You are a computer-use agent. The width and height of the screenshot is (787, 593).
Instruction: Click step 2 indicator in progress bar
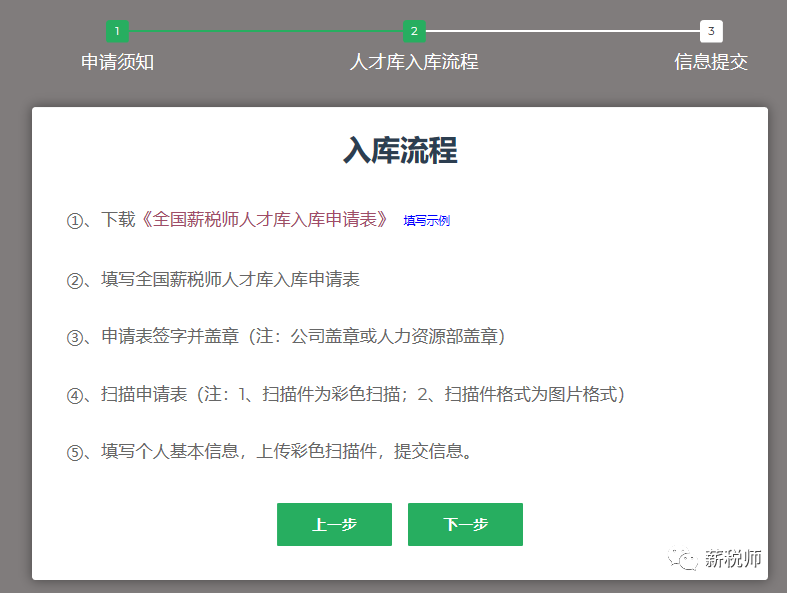(x=414, y=31)
